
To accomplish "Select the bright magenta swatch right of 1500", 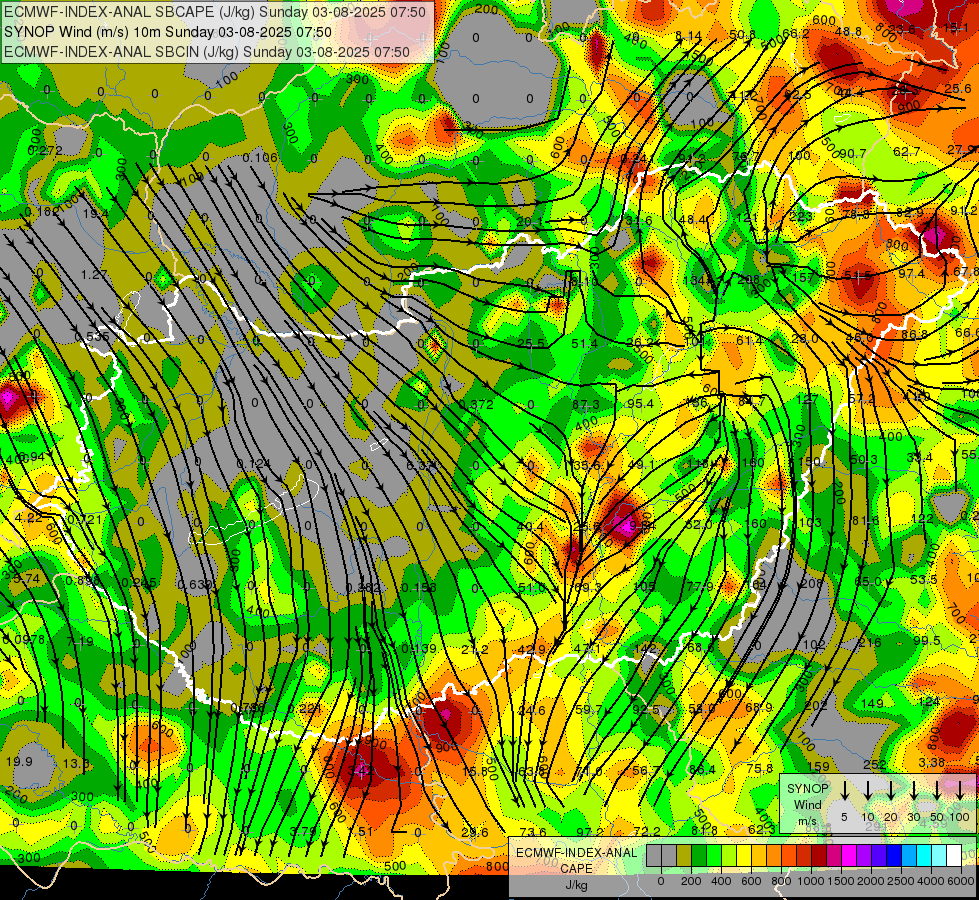I will coord(849,856).
